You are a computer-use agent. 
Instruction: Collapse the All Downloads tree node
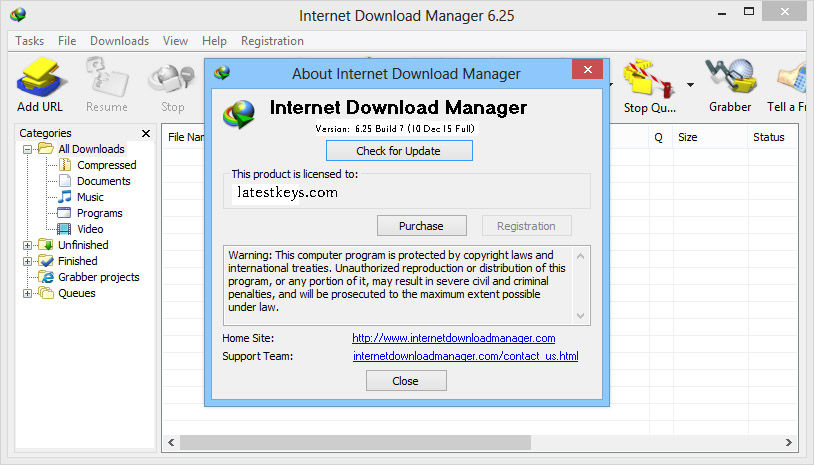pyautogui.click(x=28, y=149)
